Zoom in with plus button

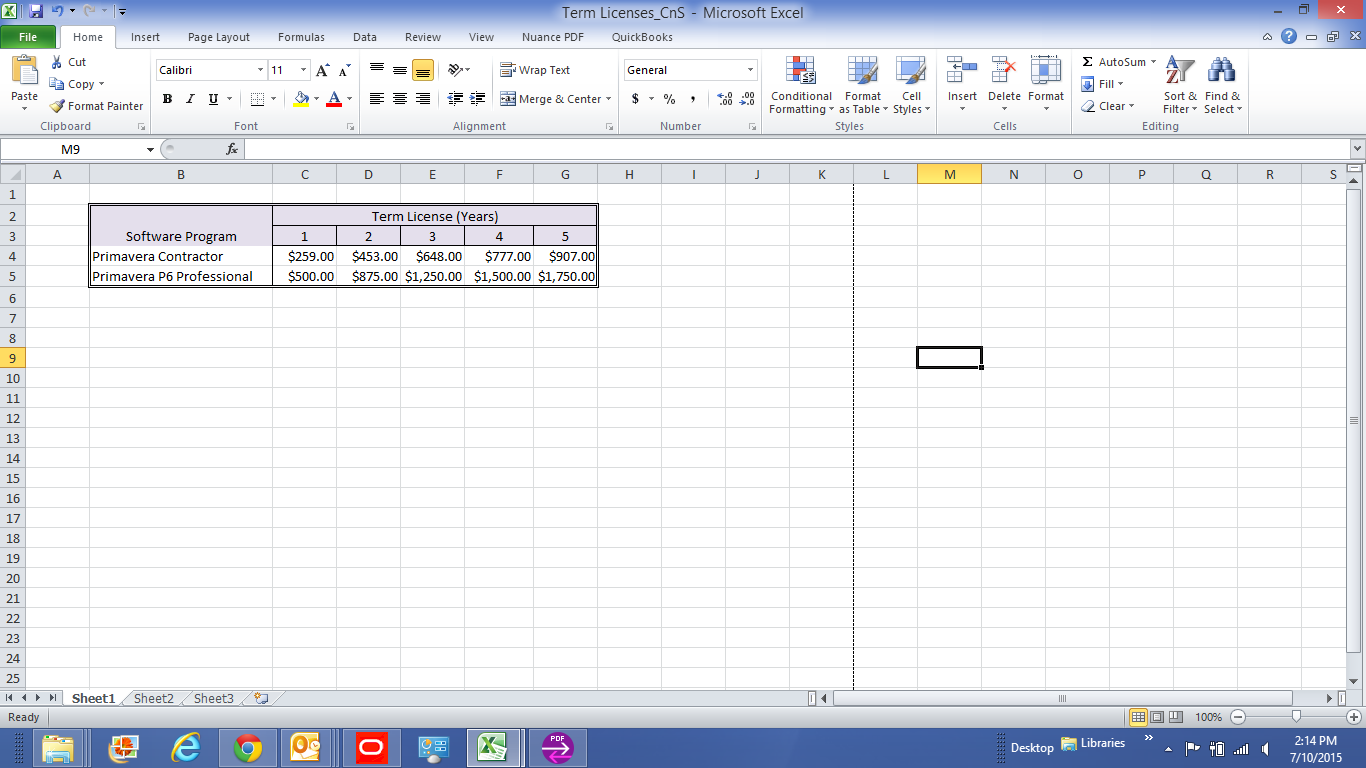(x=1354, y=717)
